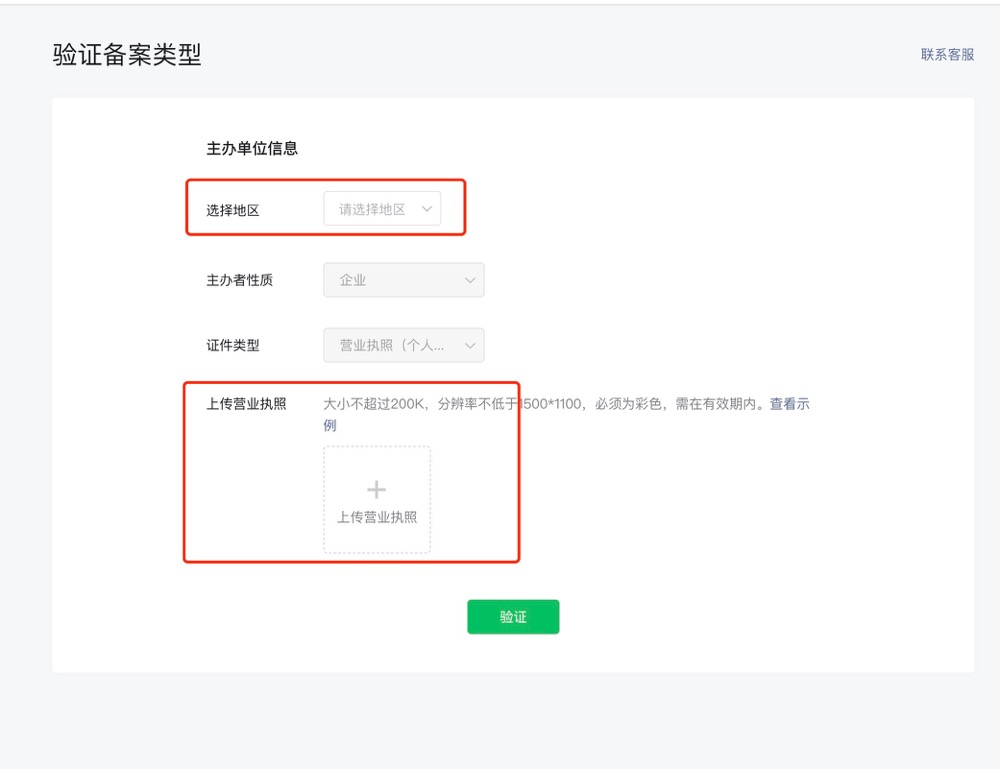Viewport: 1000px width, 769px height.
Task: Click the 查看示例 link
Action: [x=790, y=404]
